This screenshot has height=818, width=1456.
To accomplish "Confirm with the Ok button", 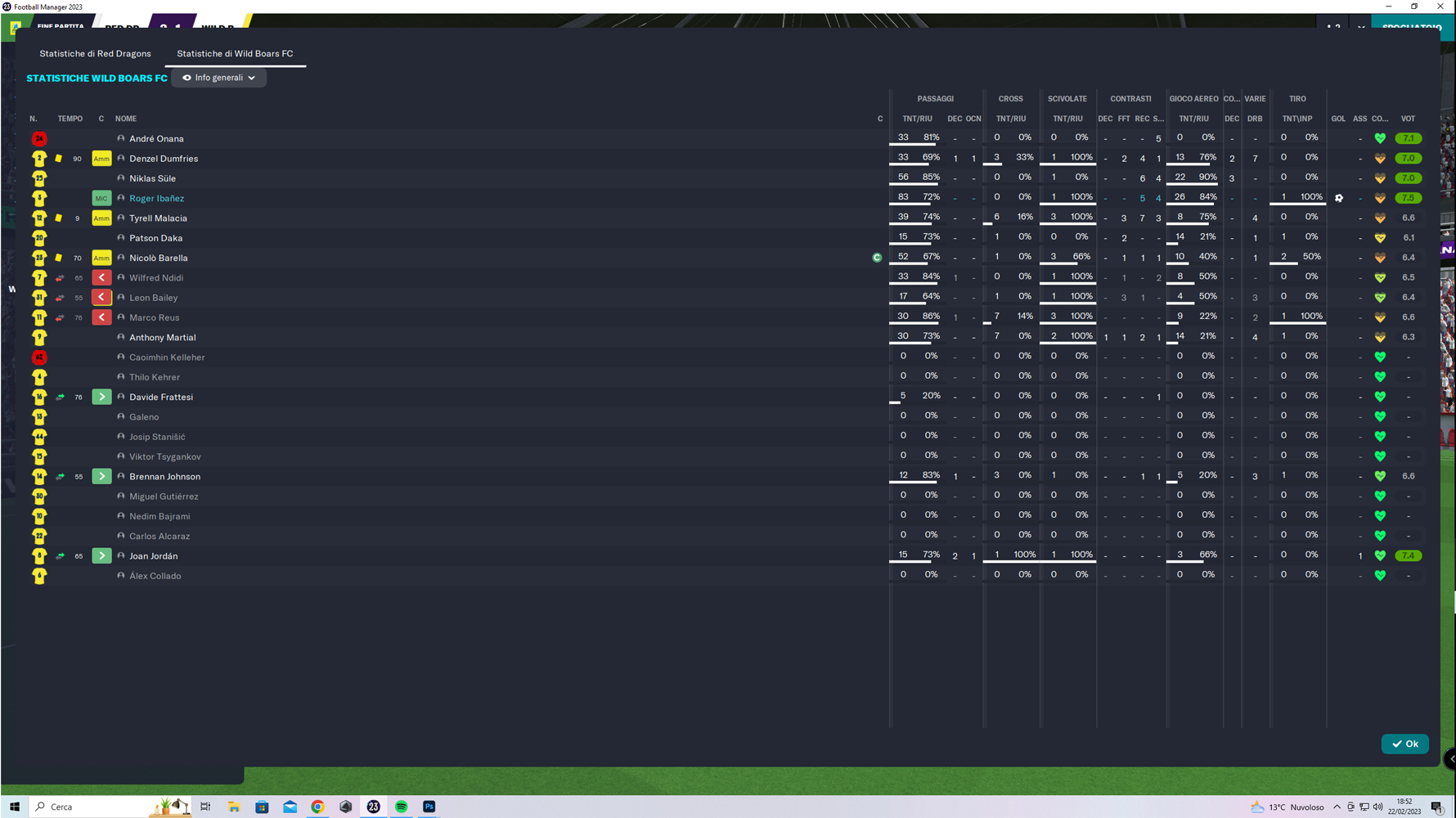I will (1404, 744).
